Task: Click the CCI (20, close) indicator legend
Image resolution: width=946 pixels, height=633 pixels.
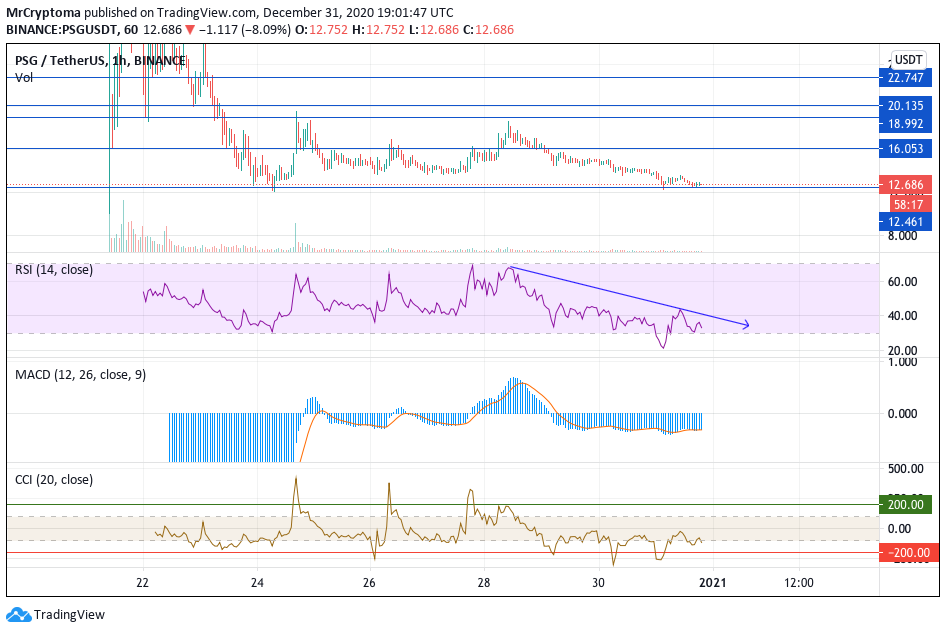Action: click(54, 480)
